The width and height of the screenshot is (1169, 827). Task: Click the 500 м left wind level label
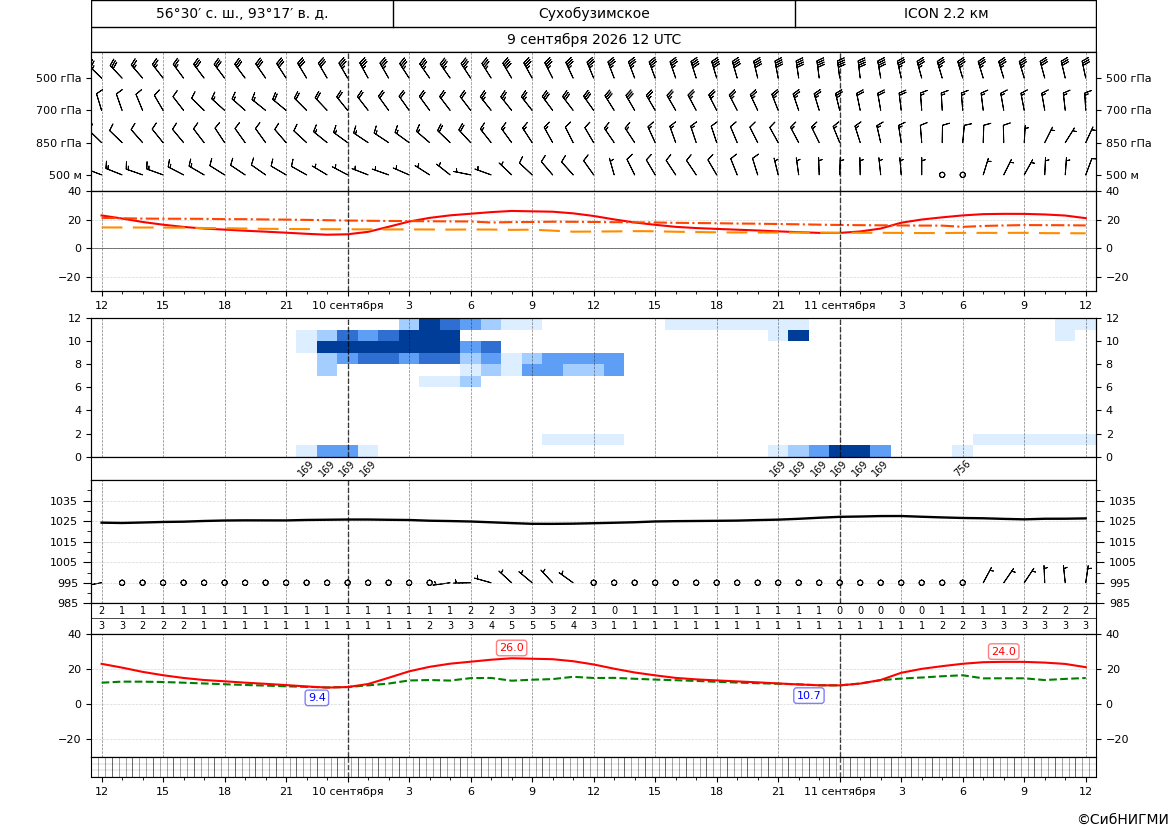point(65,175)
